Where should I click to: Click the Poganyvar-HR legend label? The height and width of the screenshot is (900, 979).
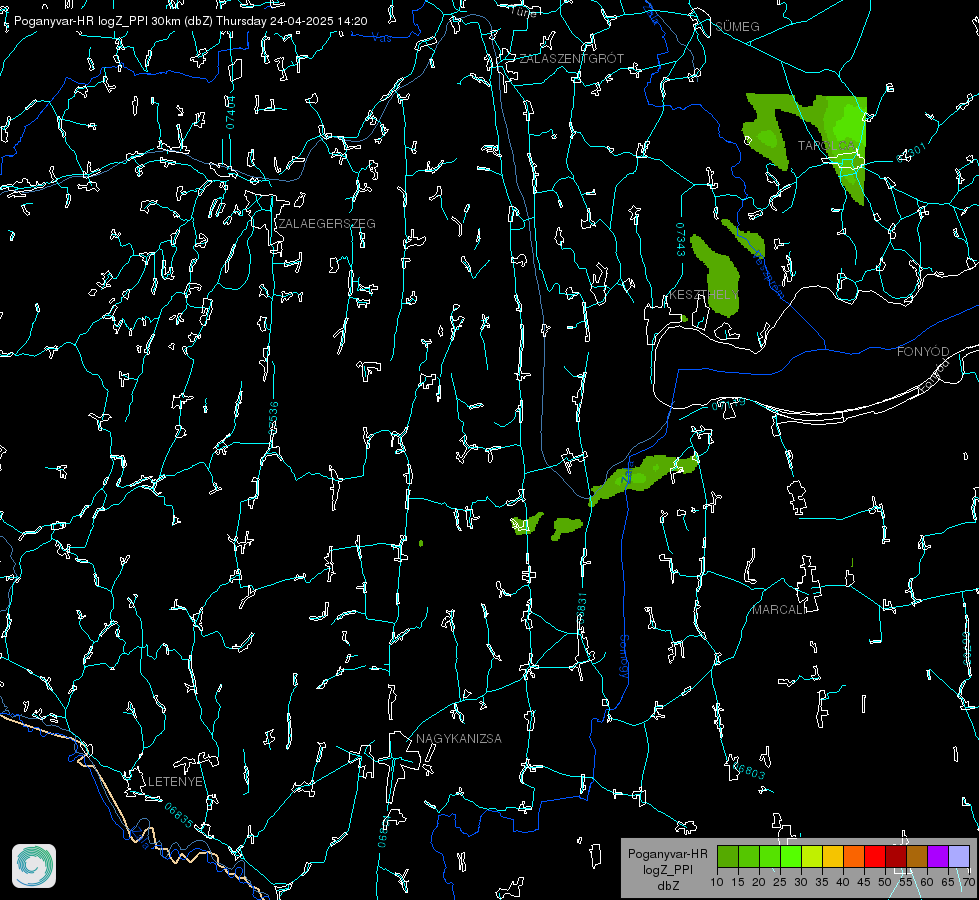click(667, 853)
